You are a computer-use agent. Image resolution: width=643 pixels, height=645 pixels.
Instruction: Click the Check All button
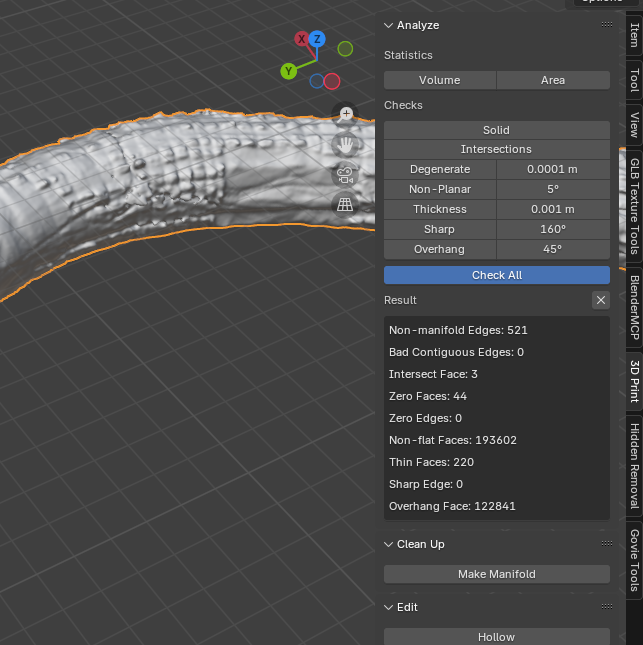tap(497, 275)
